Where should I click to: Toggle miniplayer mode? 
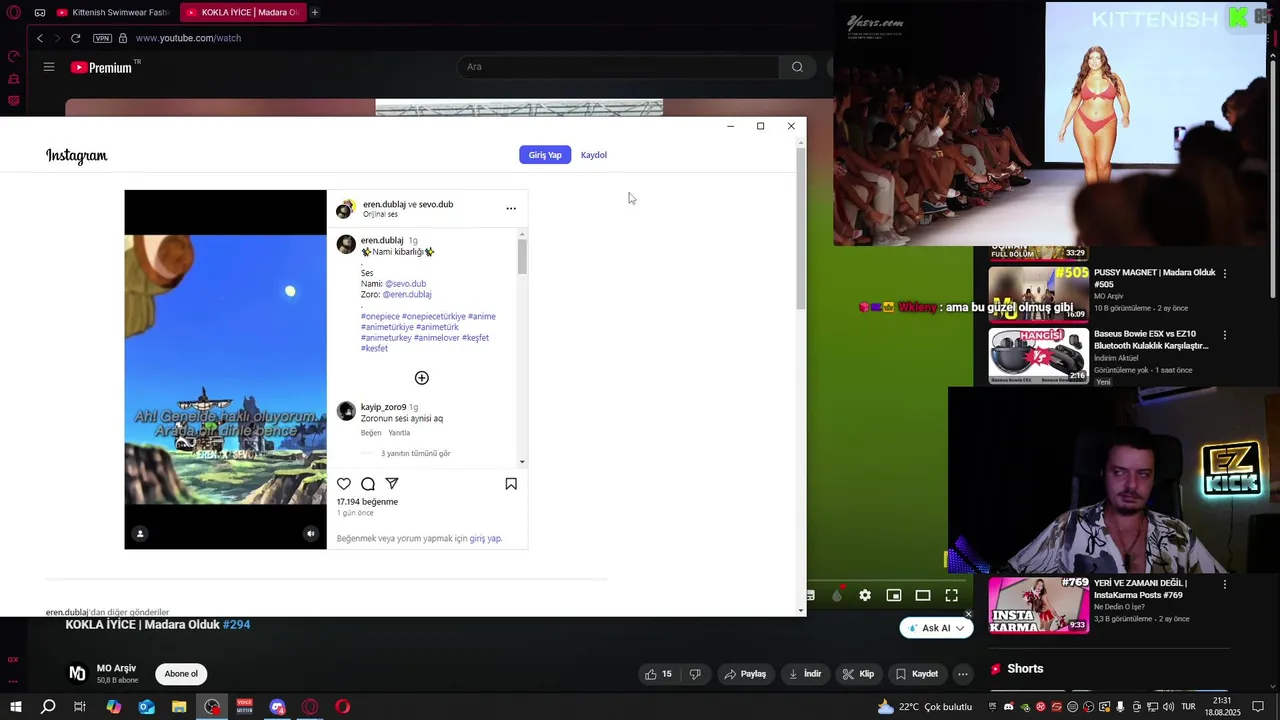pos(894,596)
